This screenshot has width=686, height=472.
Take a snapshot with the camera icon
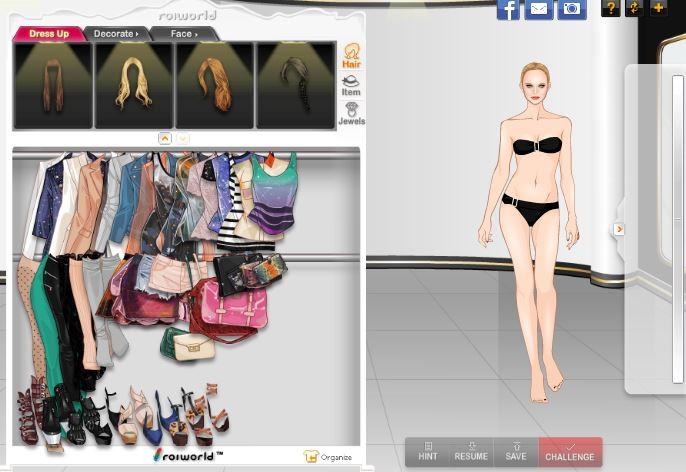pos(571,9)
